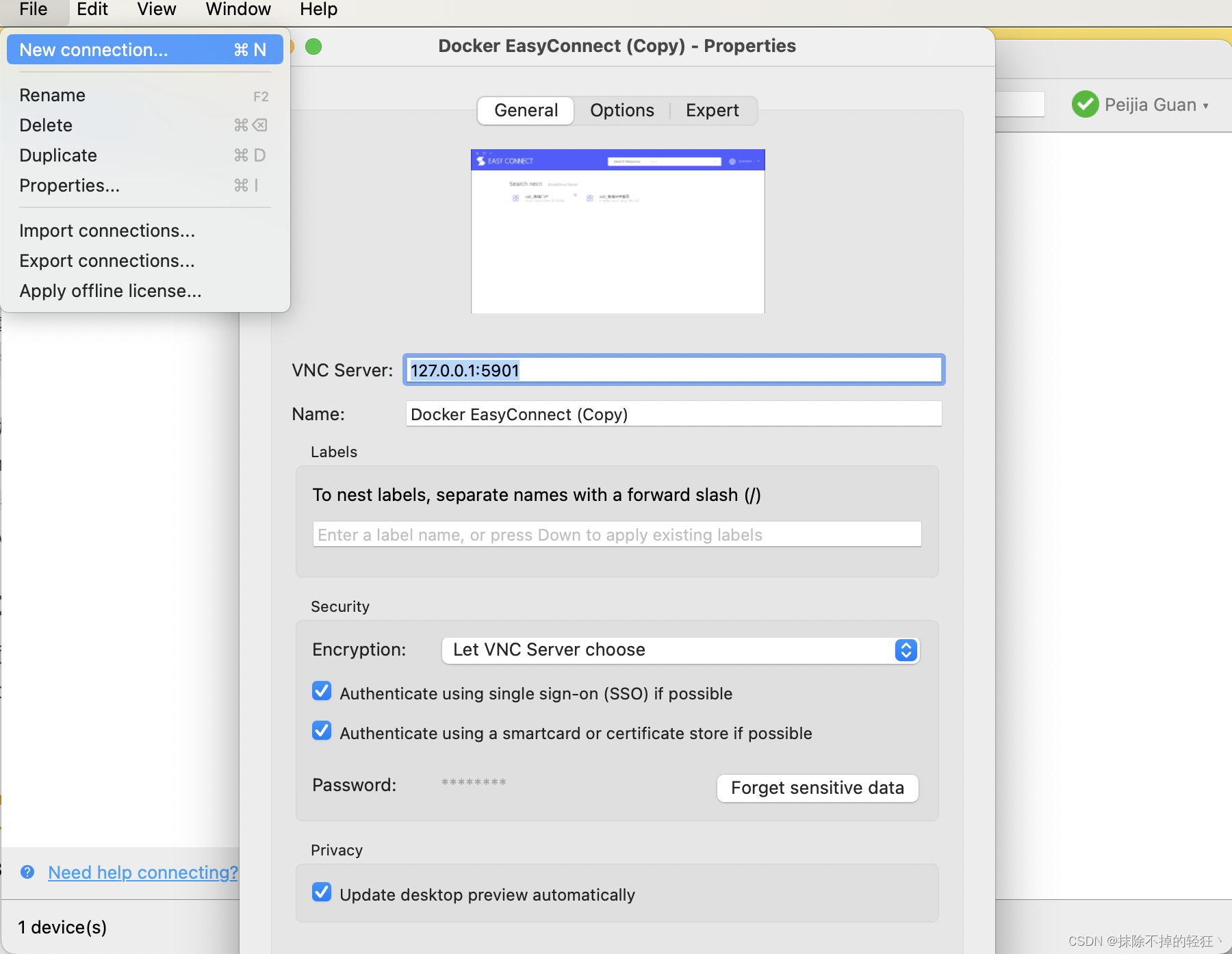Screen dimensions: 1232x954
Task: Choose Import connections... menu item
Action: (145, 231)
